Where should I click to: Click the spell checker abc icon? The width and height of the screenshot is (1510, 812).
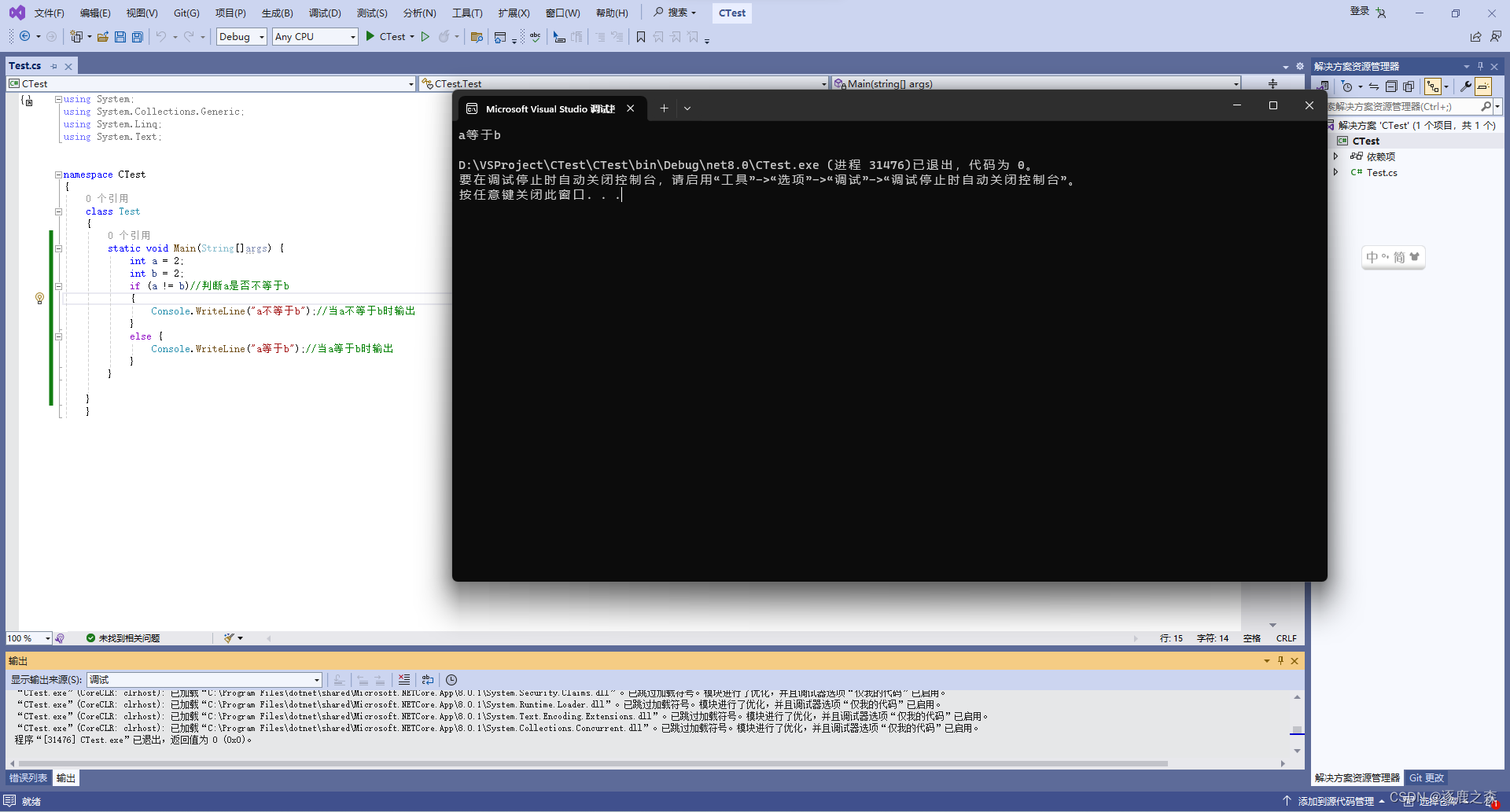(x=536, y=37)
